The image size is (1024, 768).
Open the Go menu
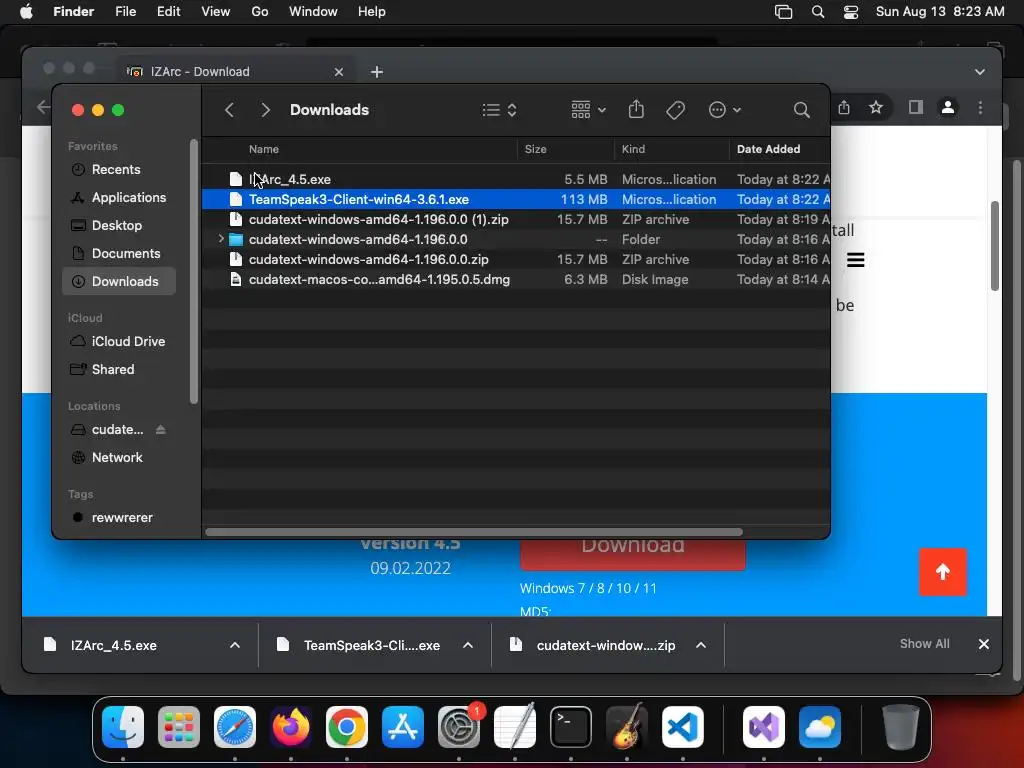[260, 12]
